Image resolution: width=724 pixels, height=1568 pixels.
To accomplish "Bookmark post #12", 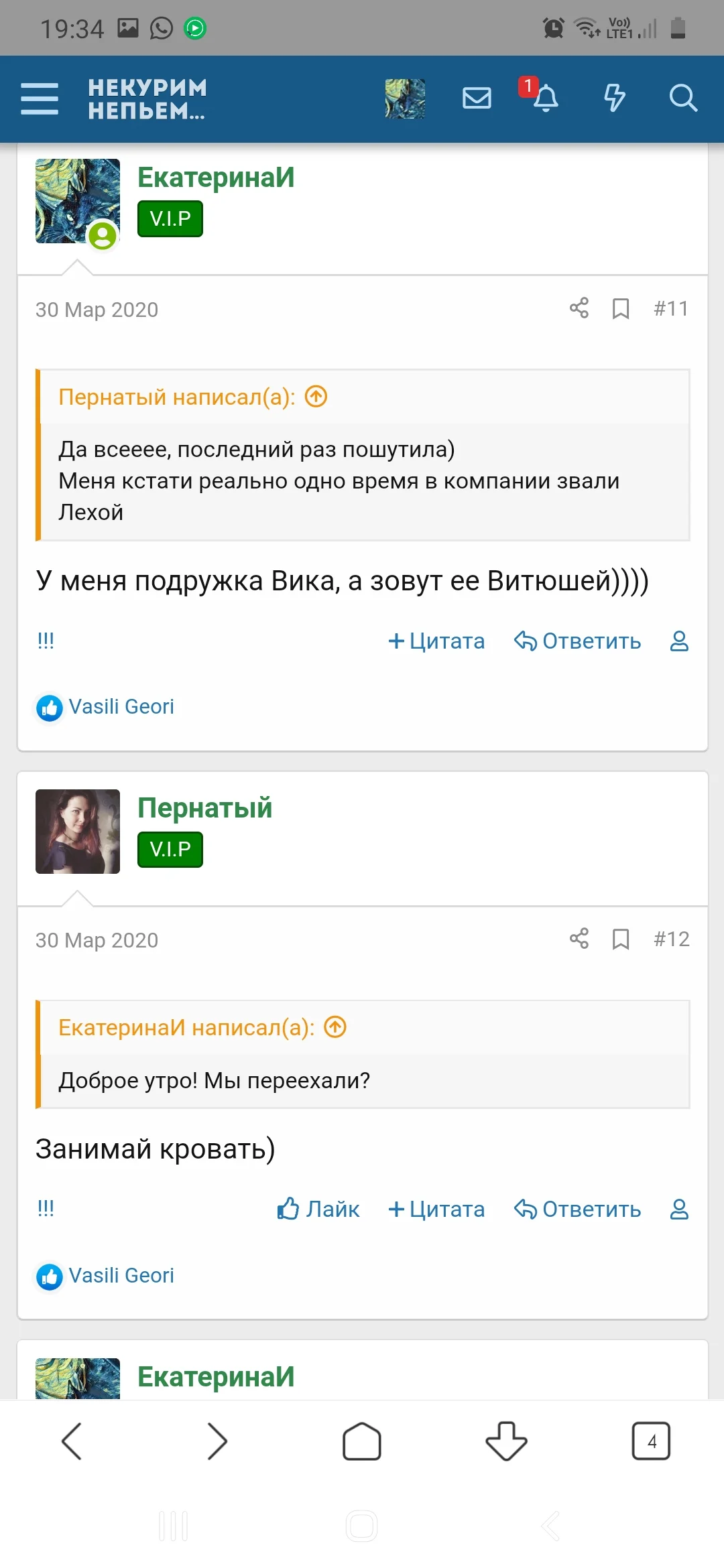I will [x=620, y=939].
